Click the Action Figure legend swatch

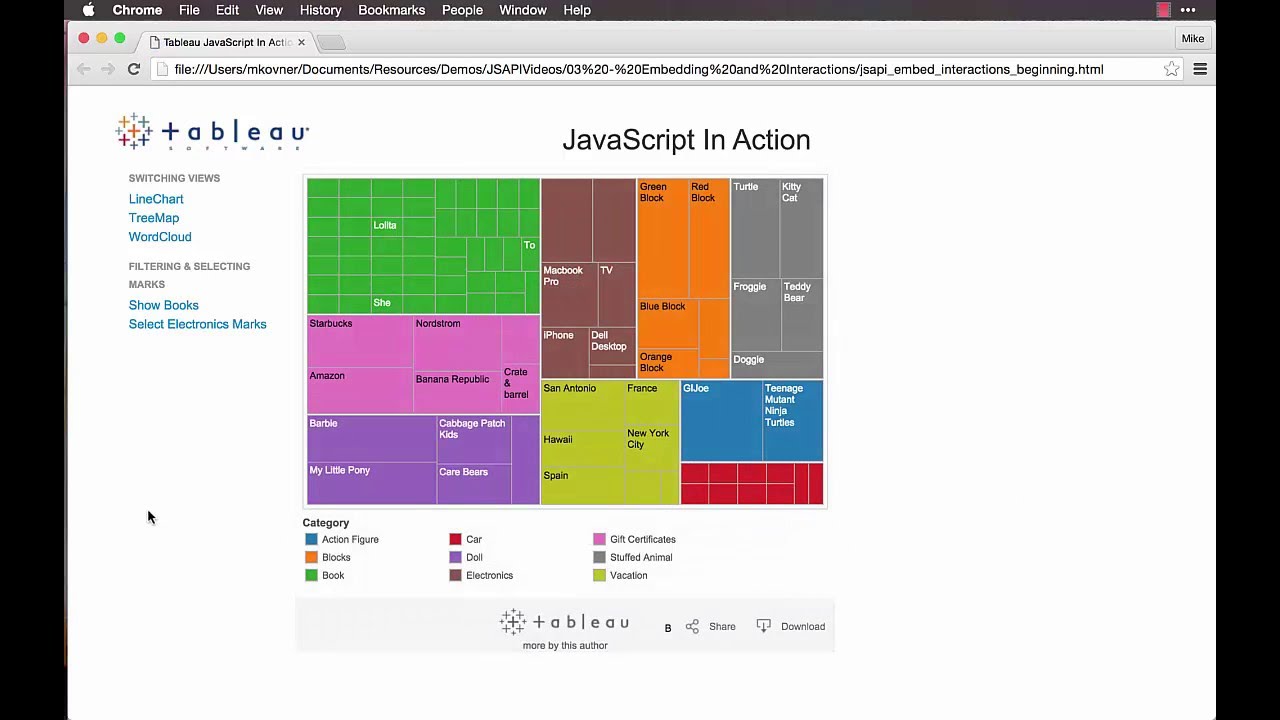click(x=311, y=540)
